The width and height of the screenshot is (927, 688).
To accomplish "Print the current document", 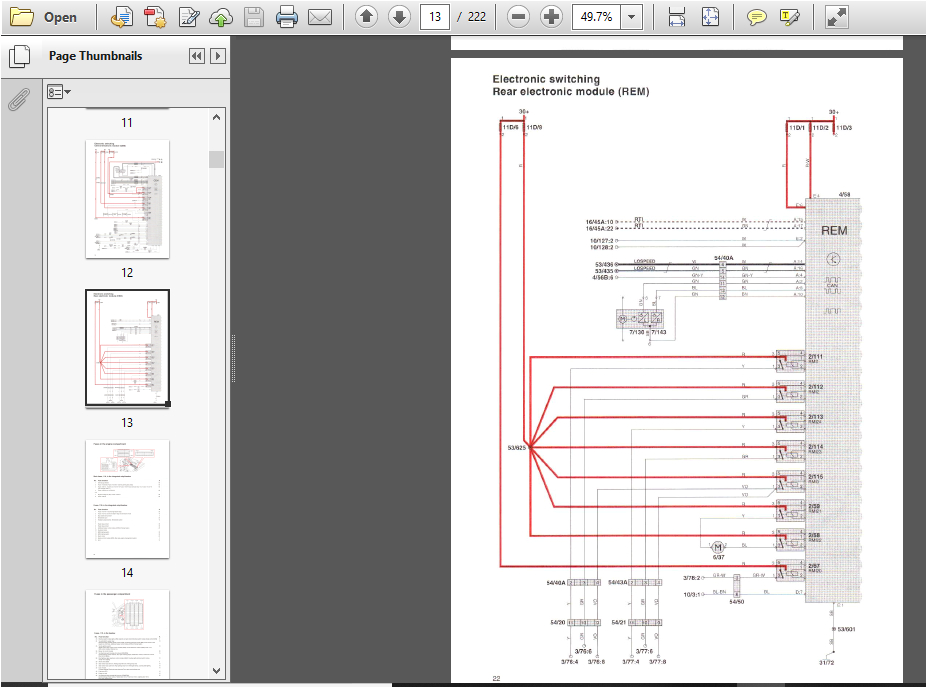I will coord(289,17).
